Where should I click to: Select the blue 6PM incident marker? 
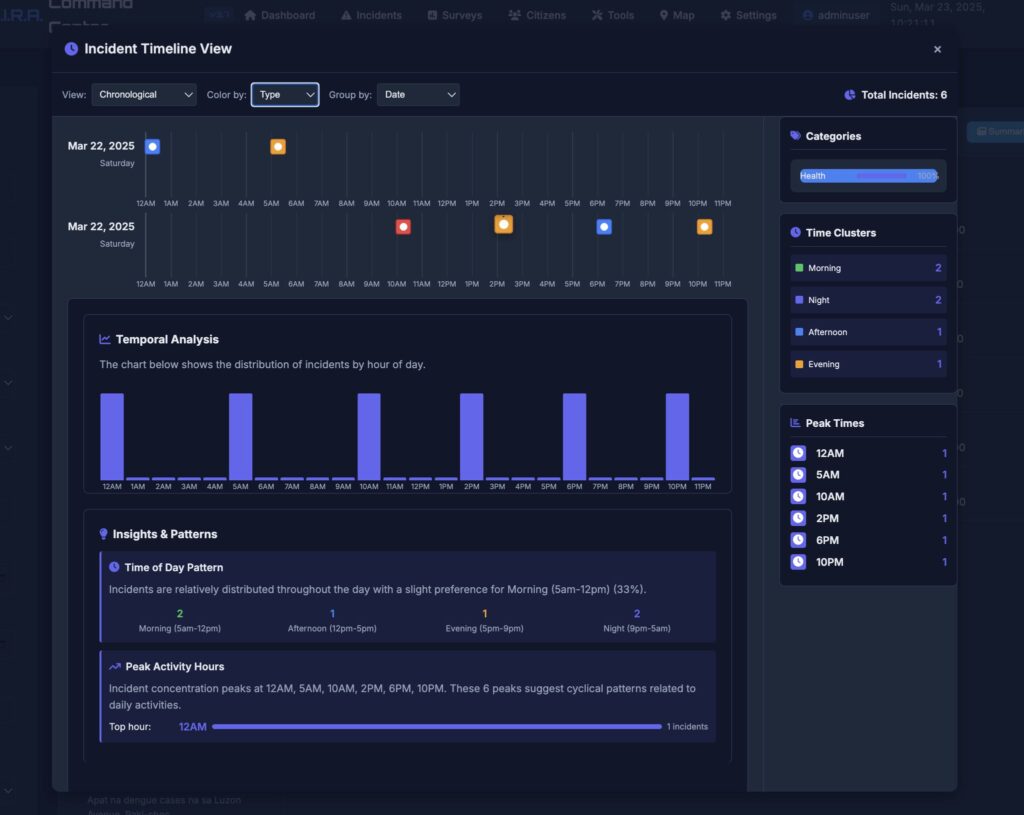pyautogui.click(x=604, y=227)
